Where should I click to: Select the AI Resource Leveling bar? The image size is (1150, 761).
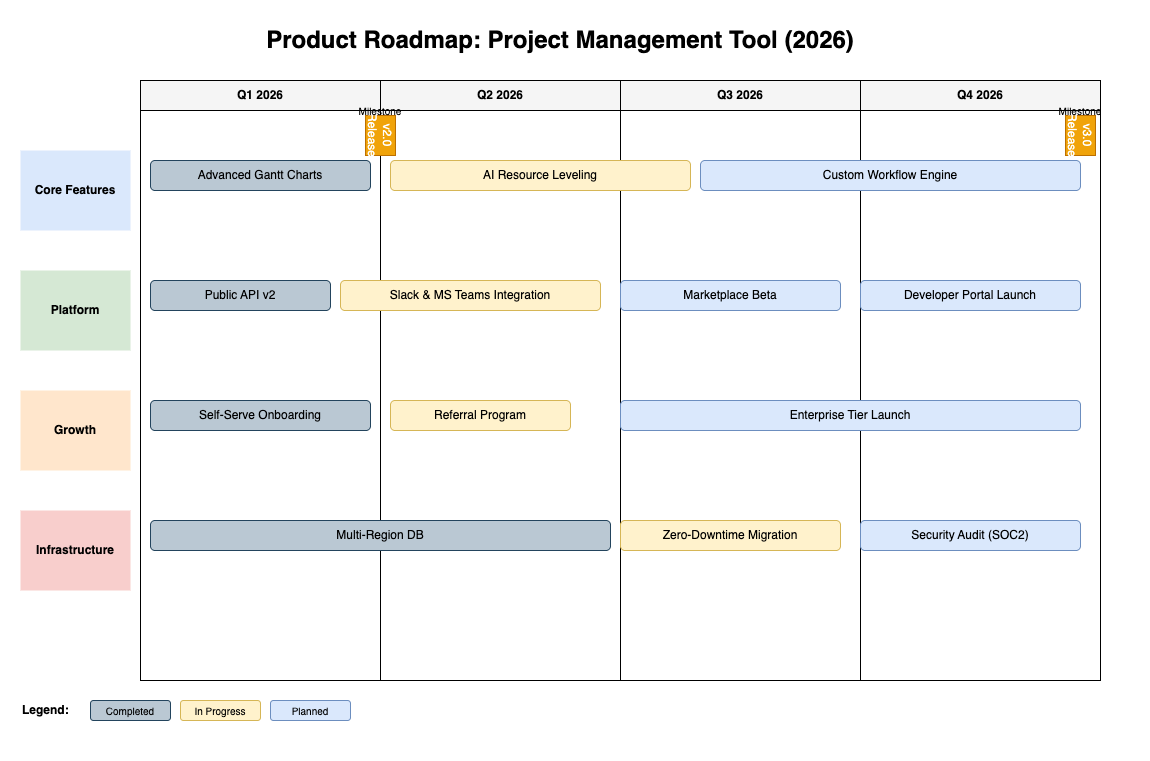point(540,175)
